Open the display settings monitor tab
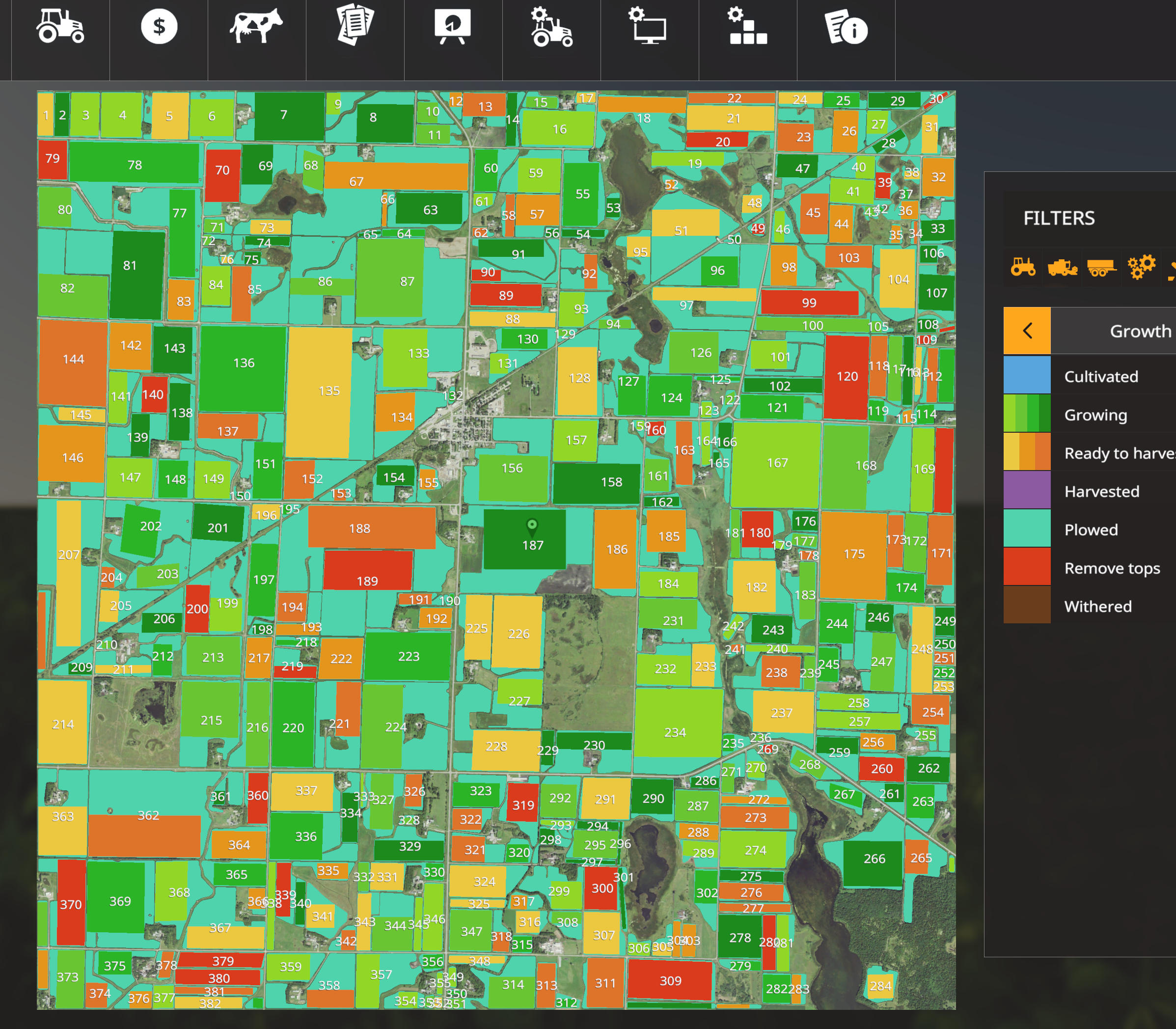Viewport: 1176px width, 1029px height. (x=649, y=27)
